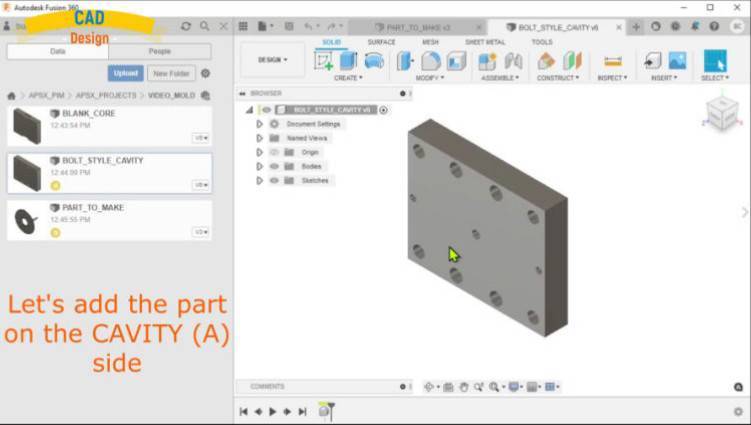This screenshot has height=425, width=751.
Task: Expand the Named Views tree node
Action: (259, 138)
